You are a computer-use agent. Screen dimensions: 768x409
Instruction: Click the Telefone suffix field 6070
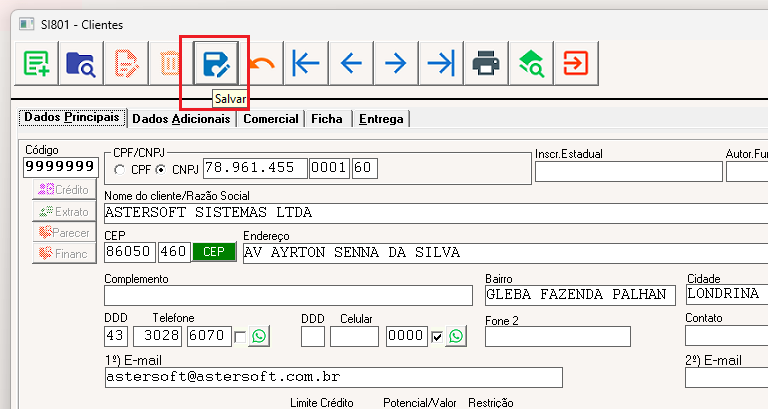(209, 336)
